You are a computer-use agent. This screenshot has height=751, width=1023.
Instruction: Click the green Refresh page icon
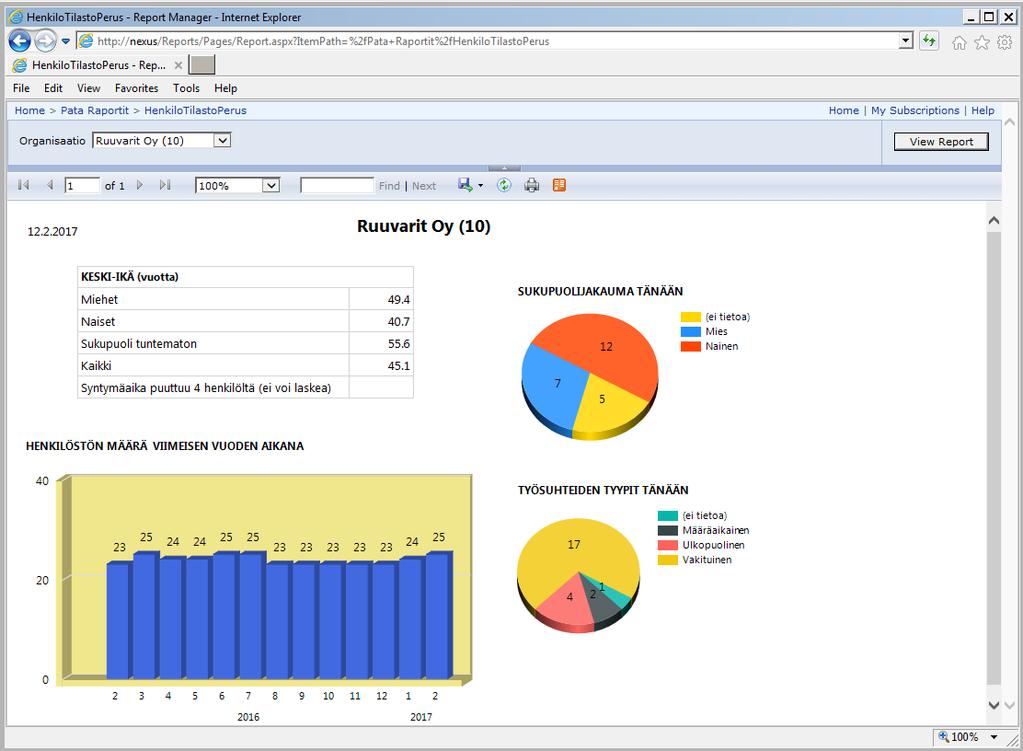point(929,41)
